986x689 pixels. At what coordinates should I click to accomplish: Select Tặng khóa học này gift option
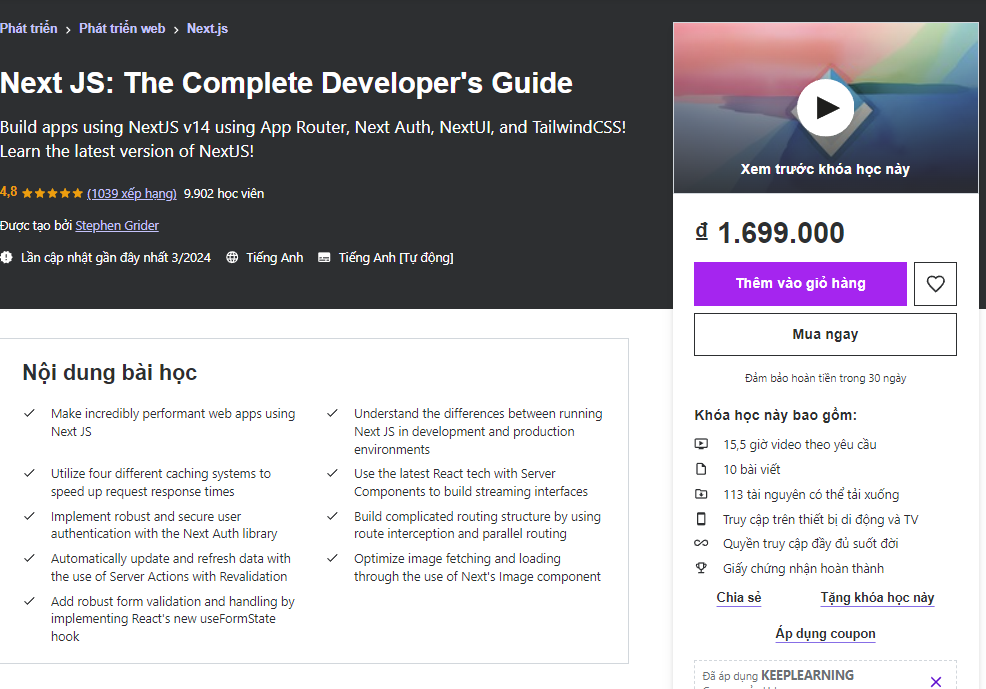point(877,598)
